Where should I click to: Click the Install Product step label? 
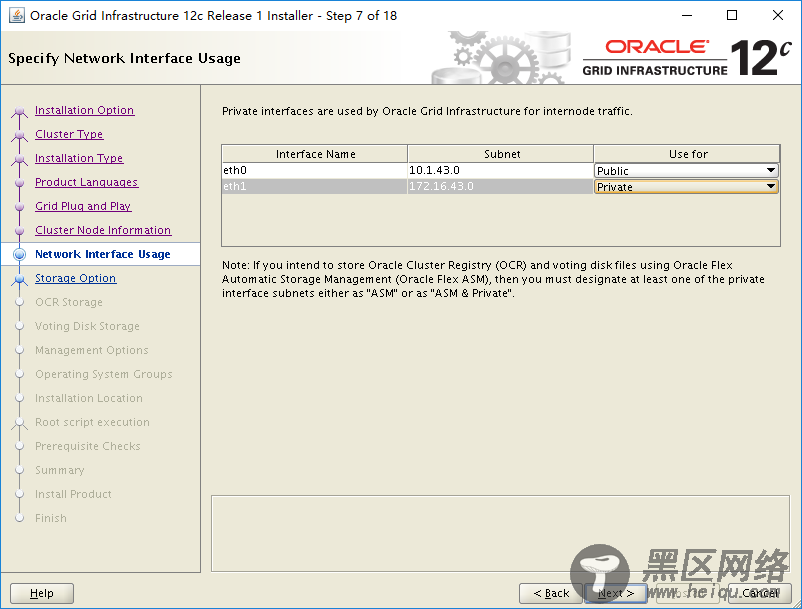[x=74, y=494]
